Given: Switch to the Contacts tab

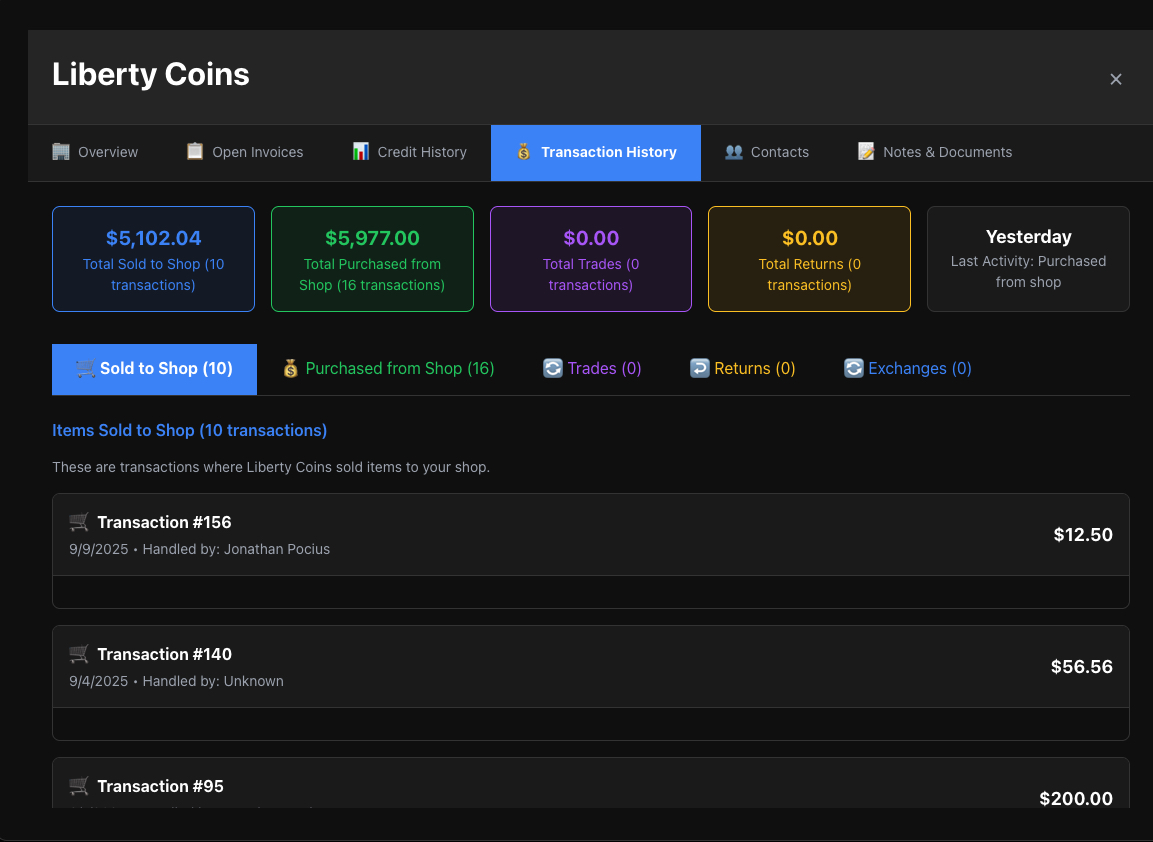Looking at the screenshot, I should (x=767, y=151).
